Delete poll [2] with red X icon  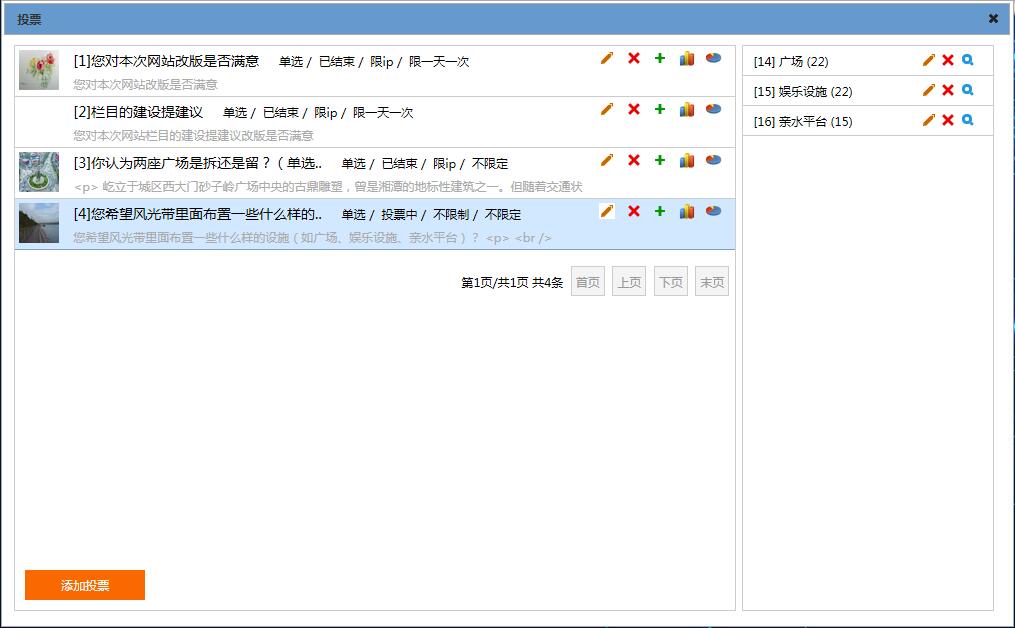(x=633, y=109)
